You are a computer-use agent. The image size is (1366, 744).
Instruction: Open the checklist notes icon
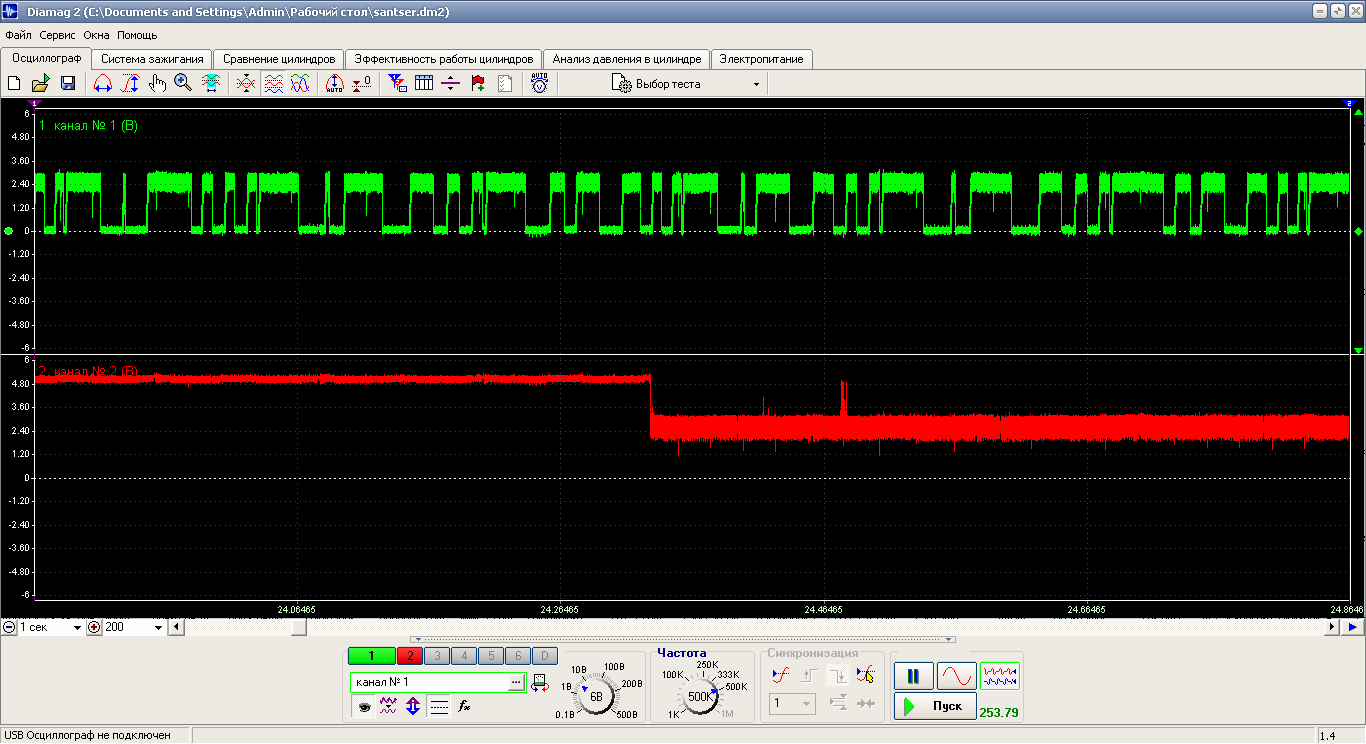(x=505, y=84)
